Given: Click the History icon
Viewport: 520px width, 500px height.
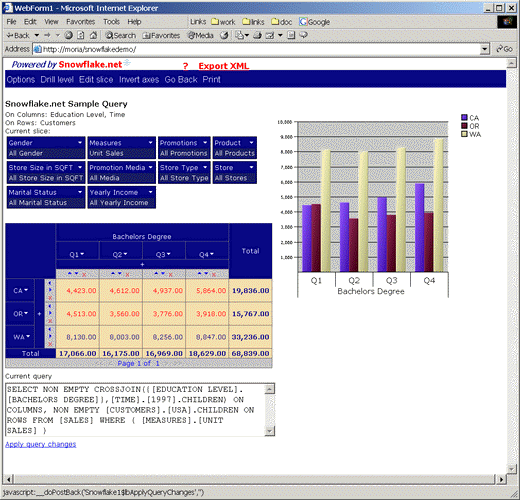Looking at the screenshot, I should click(x=225, y=35).
